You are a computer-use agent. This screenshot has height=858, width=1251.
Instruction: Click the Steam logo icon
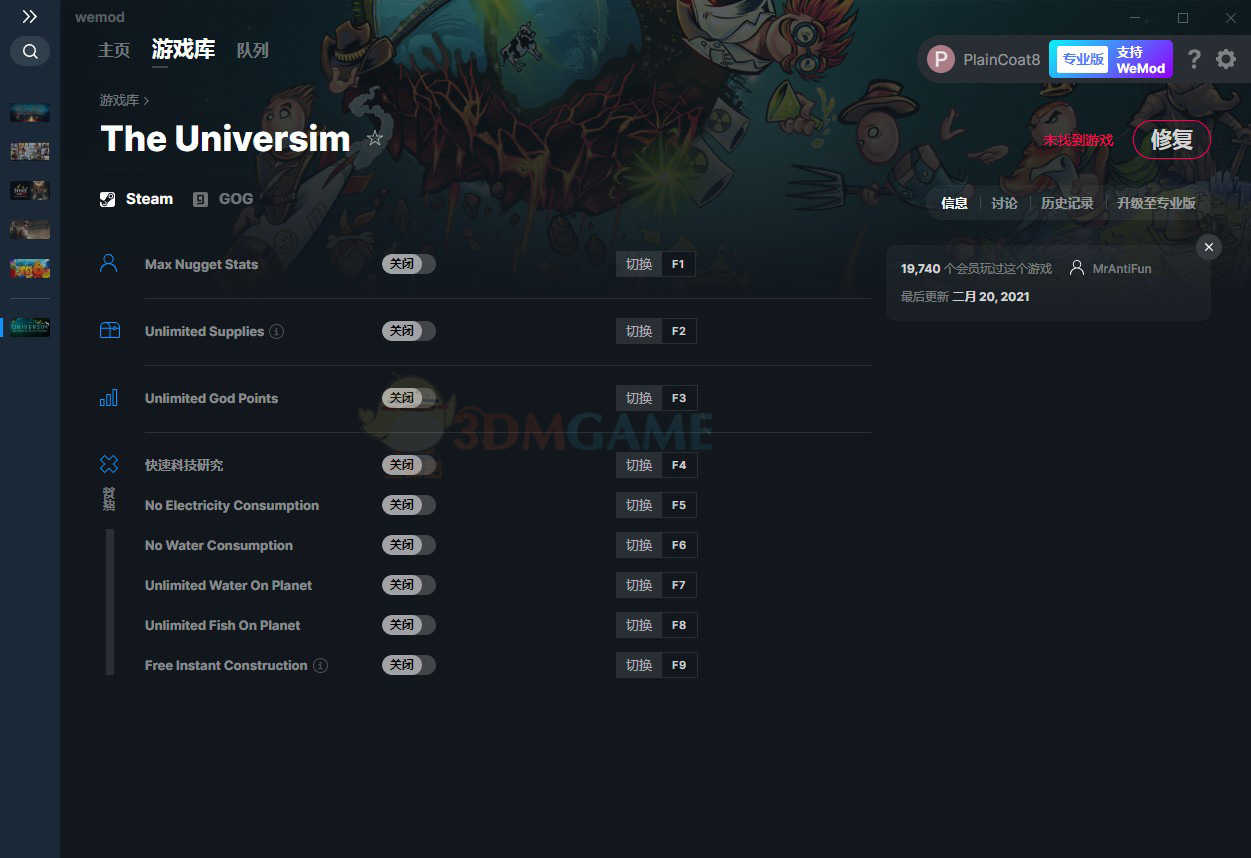click(x=107, y=199)
